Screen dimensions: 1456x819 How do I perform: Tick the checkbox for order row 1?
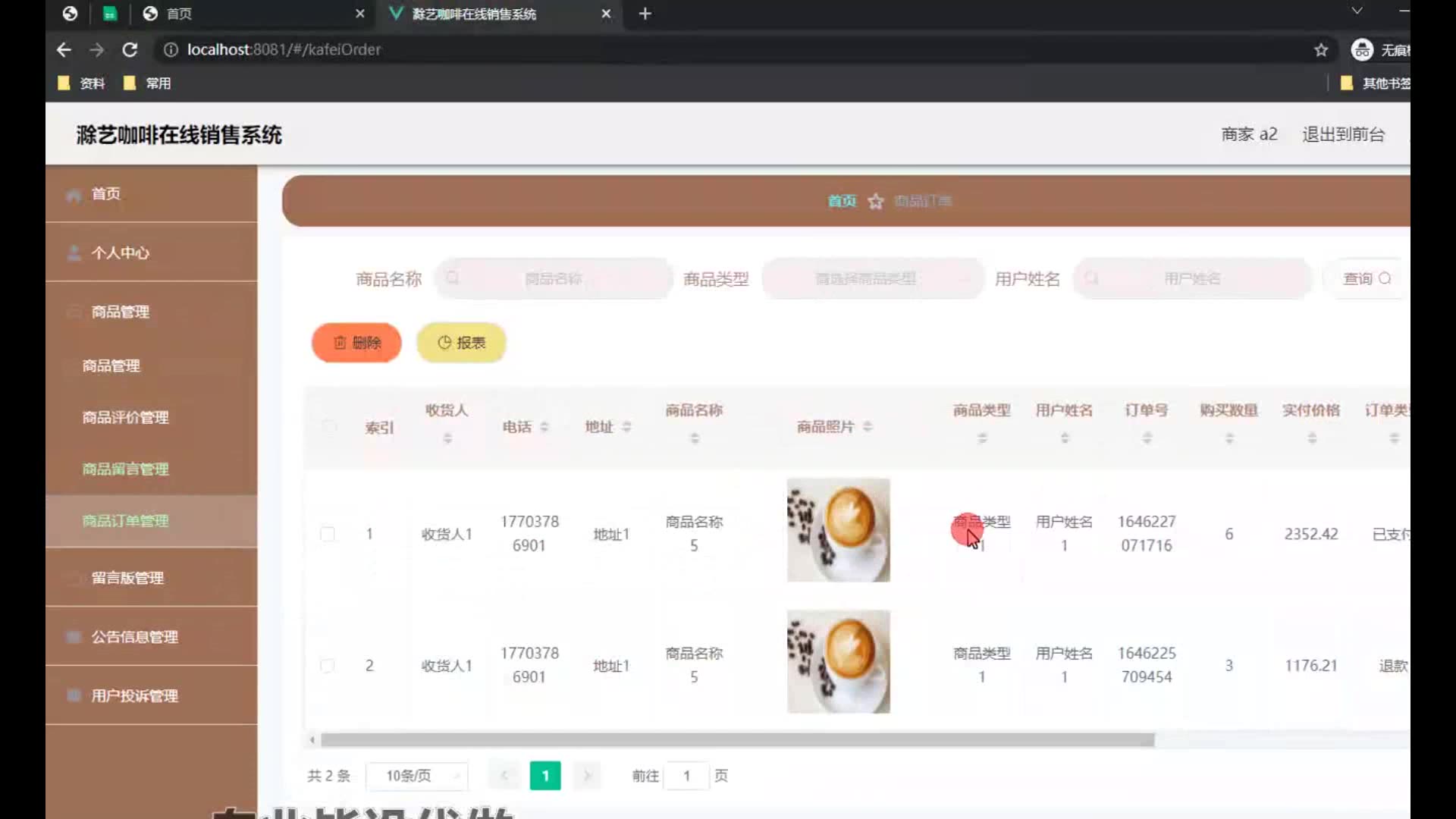pyautogui.click(x=328, y=534)
